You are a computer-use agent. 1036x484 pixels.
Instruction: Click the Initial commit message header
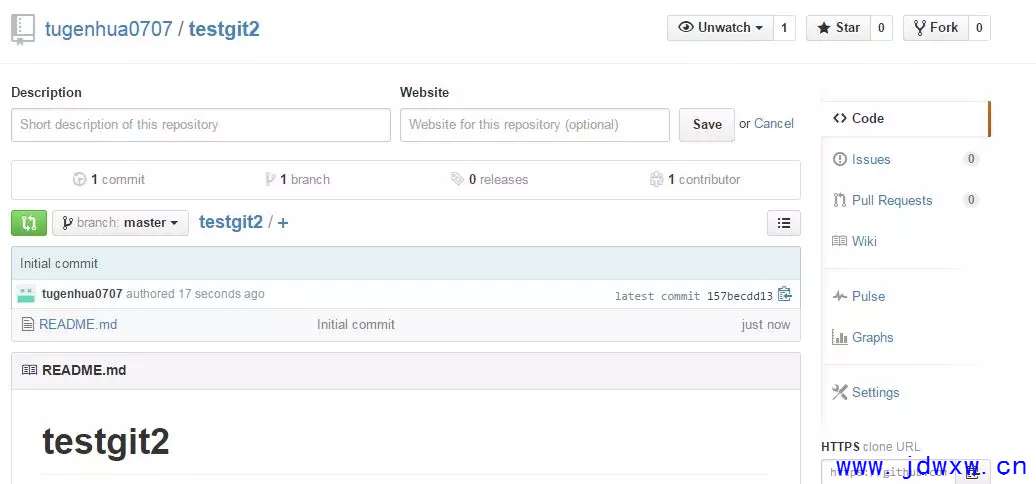click(x=59, y=263)
